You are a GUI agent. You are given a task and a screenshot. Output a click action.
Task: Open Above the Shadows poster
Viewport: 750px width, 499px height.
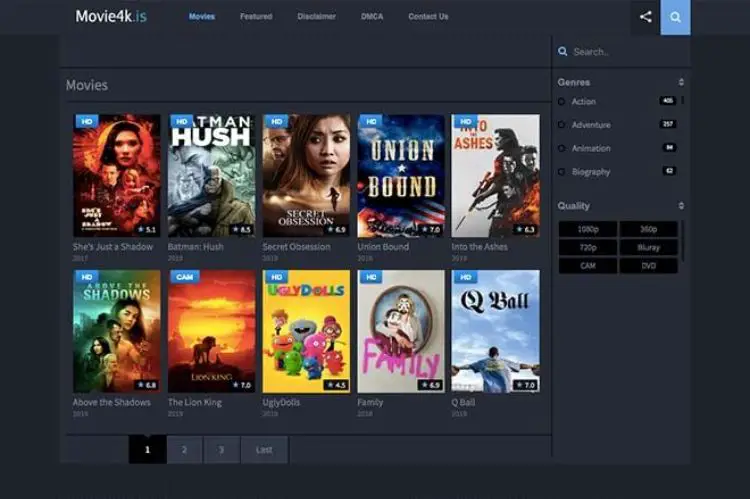point(117,332)
